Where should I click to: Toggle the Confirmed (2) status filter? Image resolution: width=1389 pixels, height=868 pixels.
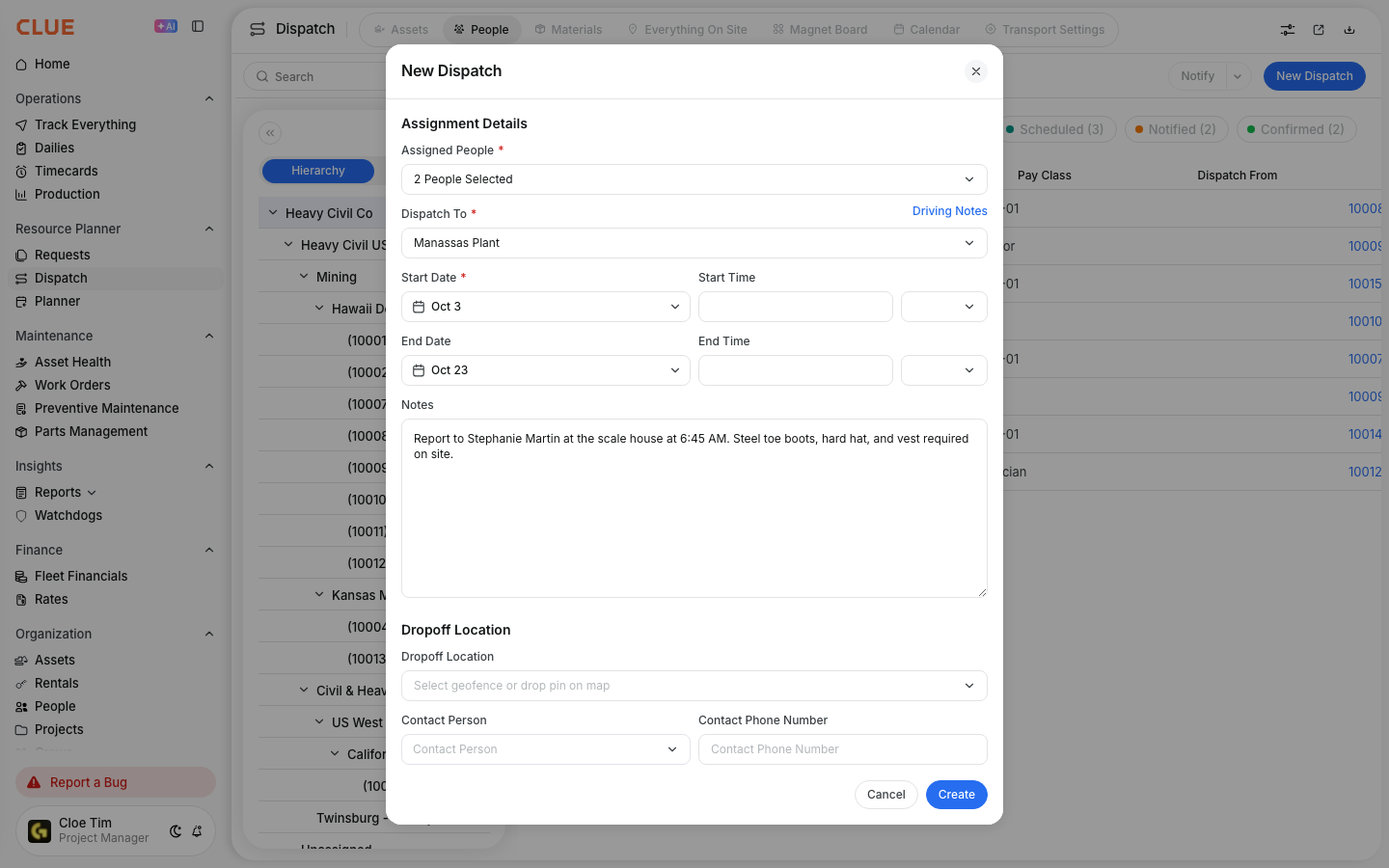pyautogui.click(x=1296, y=129)
